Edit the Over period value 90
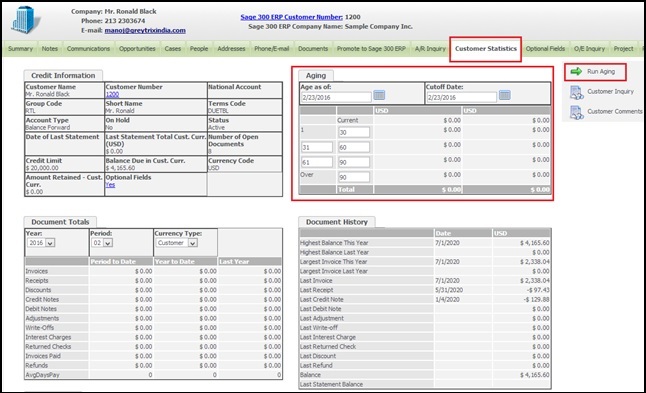Viewport: 646px width, 393px height. pos(354,177)
